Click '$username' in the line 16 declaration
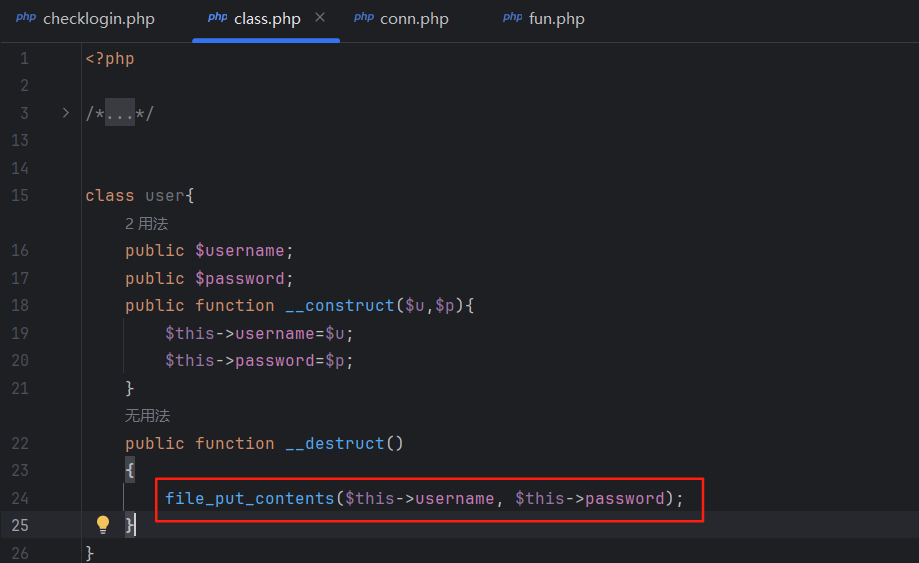 pyautogui.click(x=239, y=251)
